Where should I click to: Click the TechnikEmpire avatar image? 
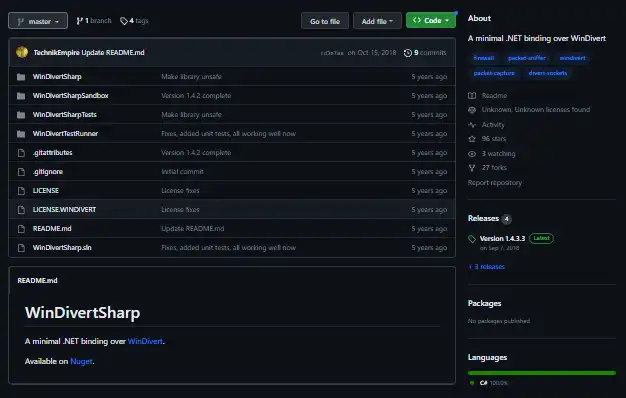point(22,52)
